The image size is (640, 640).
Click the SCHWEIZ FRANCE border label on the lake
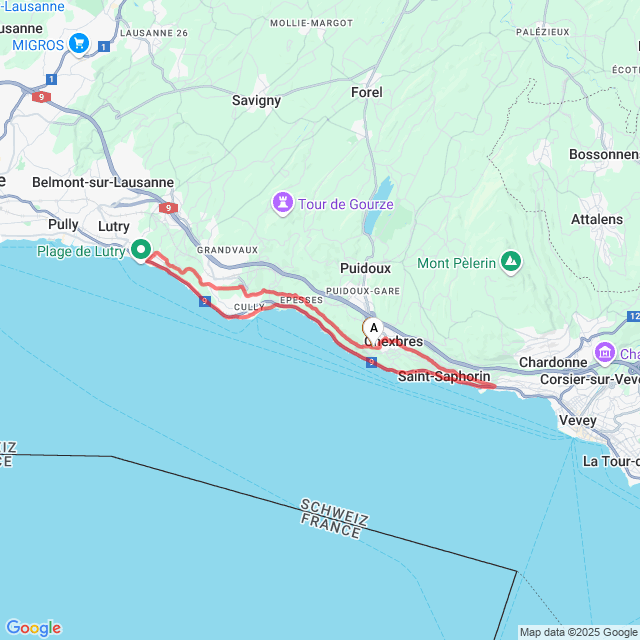point(334,519)
